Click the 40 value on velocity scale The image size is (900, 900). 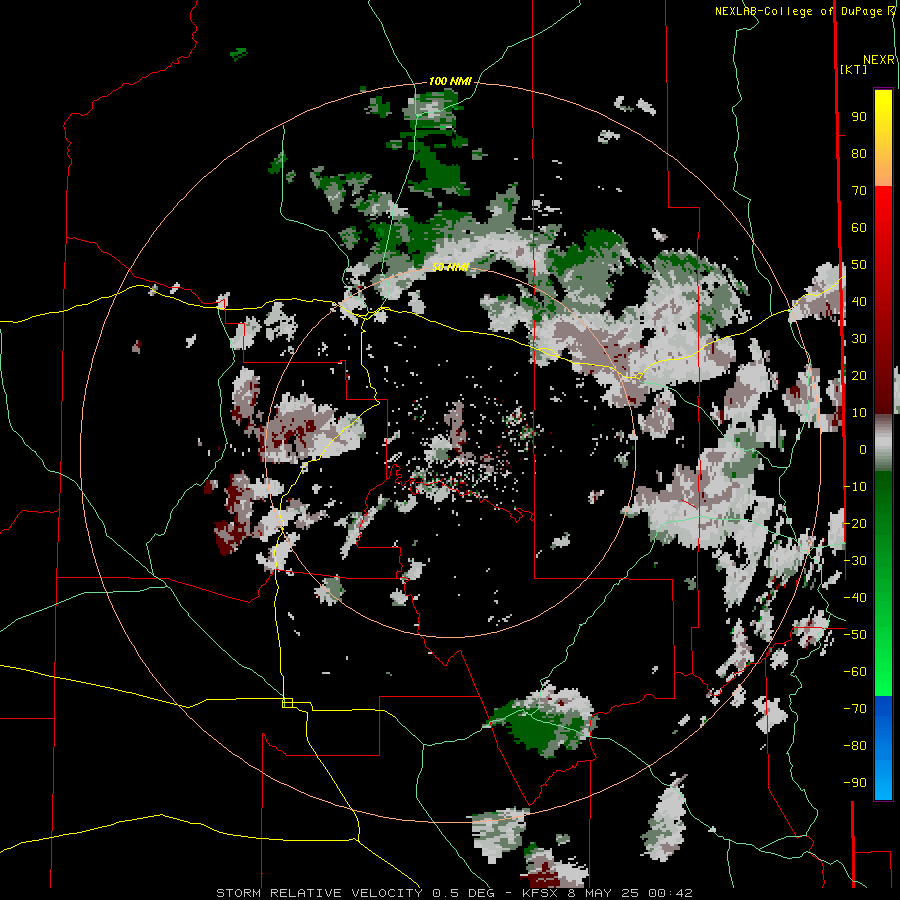[859, 302]
